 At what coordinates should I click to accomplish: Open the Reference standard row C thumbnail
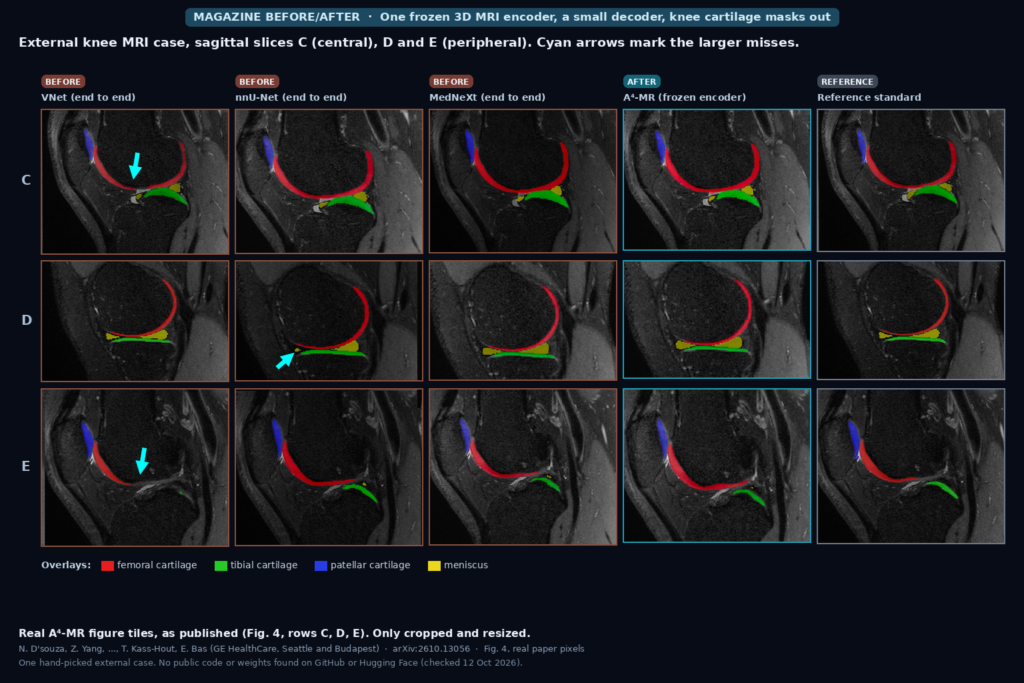(911, 180)
